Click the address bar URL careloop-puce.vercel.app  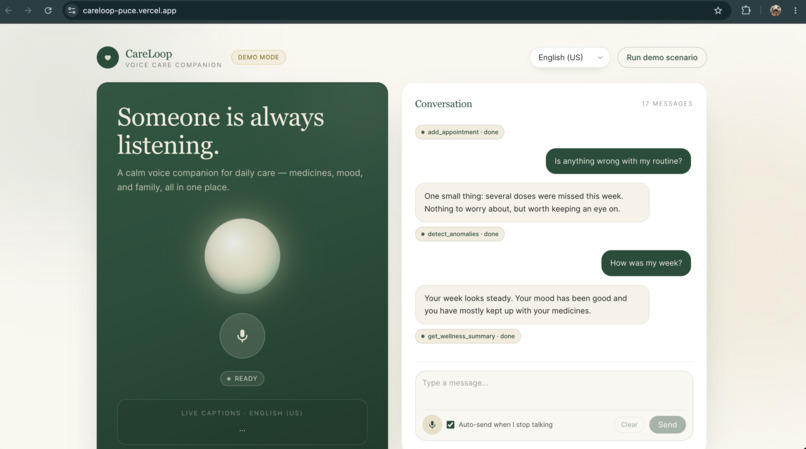tap(130, 10)
